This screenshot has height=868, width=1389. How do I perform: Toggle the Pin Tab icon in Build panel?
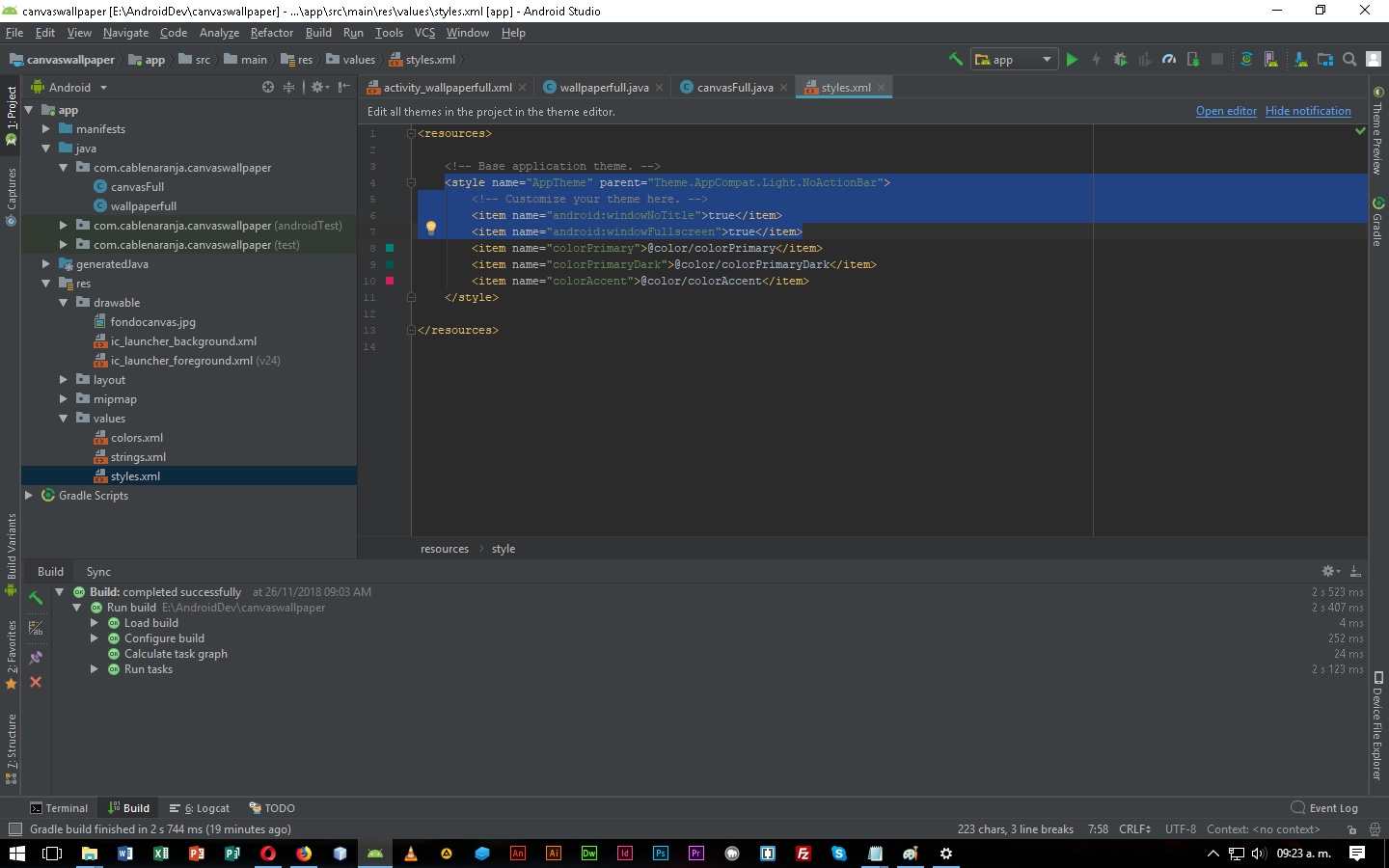[36, 658]
